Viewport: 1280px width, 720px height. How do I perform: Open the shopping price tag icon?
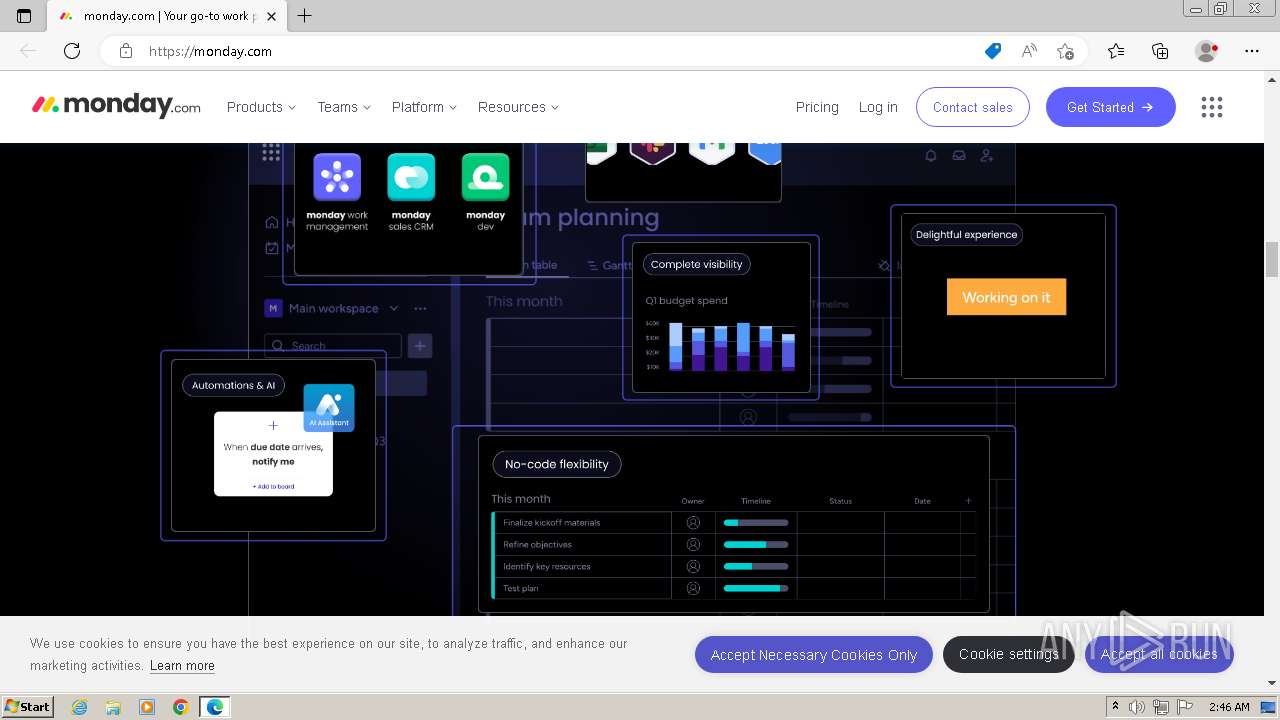pos(993,51)
